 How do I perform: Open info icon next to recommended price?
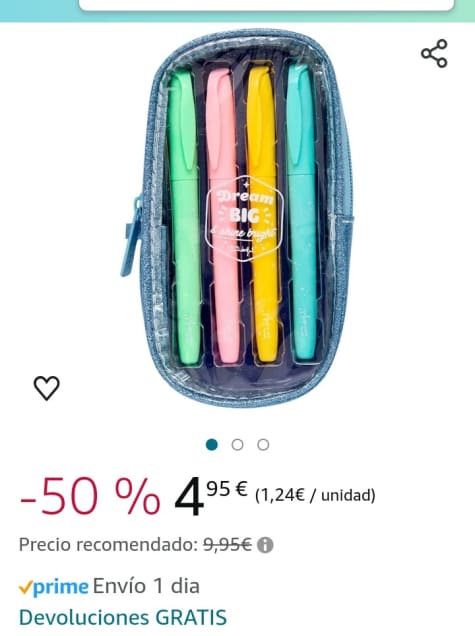click(x=265, y=545)
